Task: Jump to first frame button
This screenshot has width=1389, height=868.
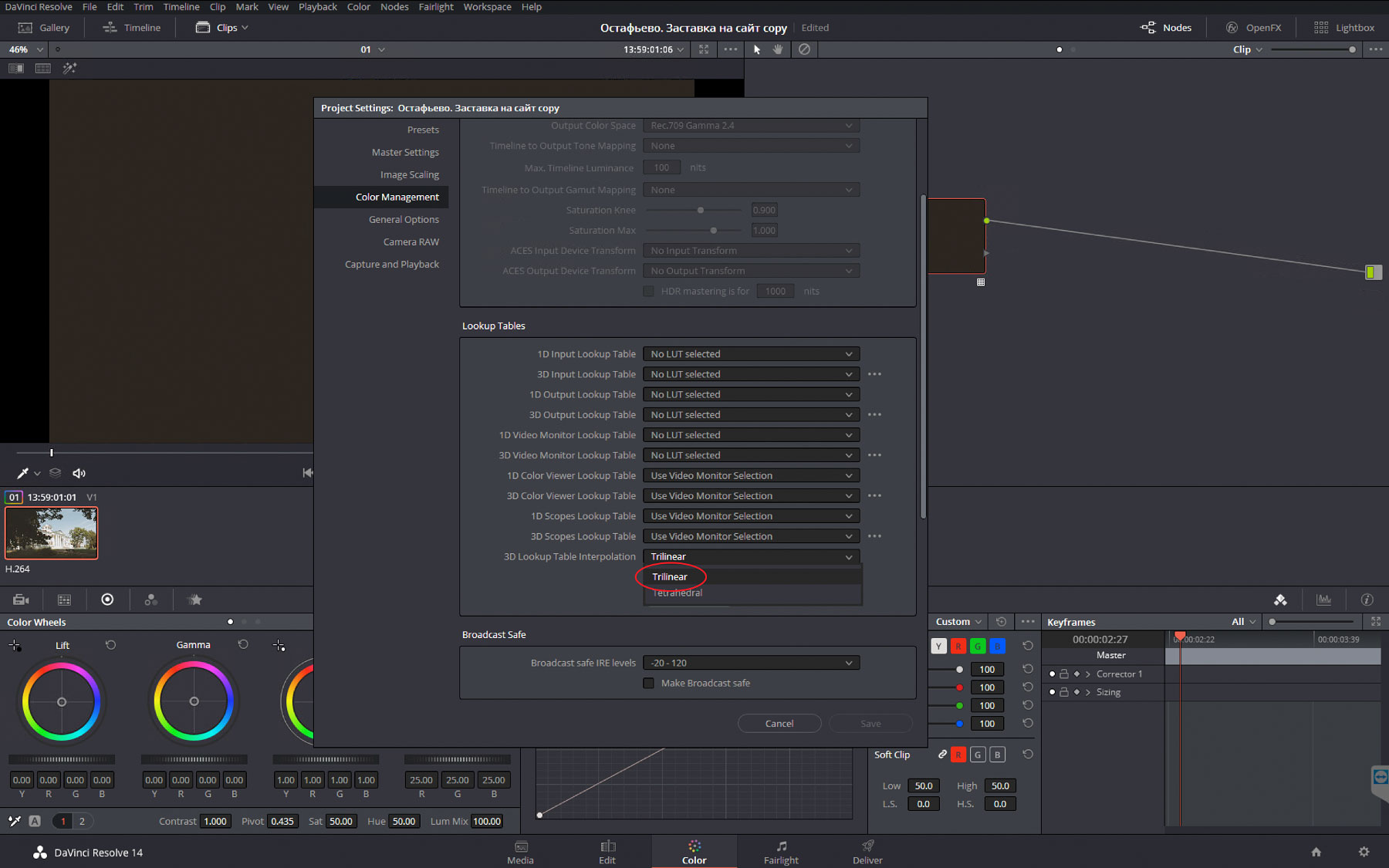Action: tap(307, 472)
